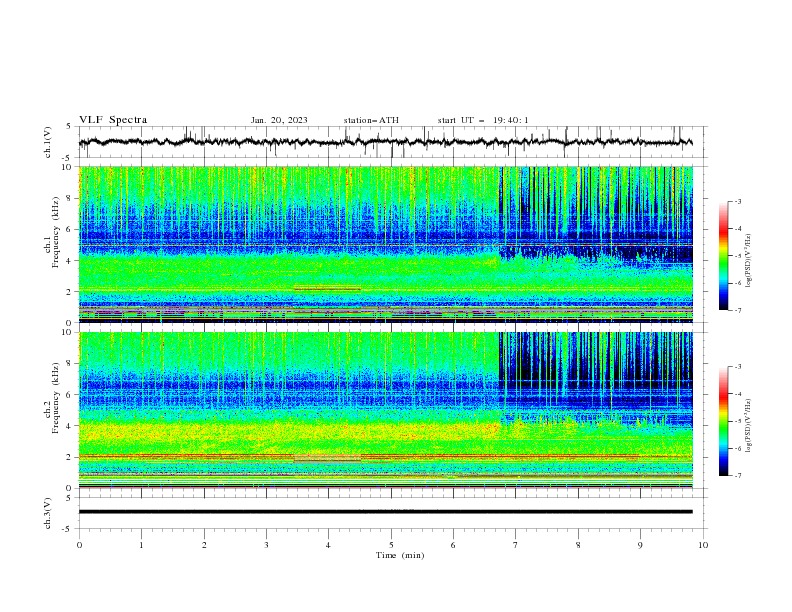
Task: Click the ch.1 spectrogram plot
Action: [x=385, y=244]
